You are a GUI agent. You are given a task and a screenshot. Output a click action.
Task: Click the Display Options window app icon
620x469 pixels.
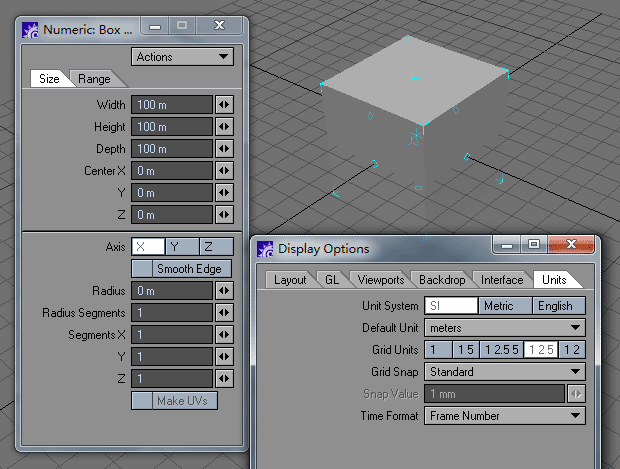(x=265, y=249)
